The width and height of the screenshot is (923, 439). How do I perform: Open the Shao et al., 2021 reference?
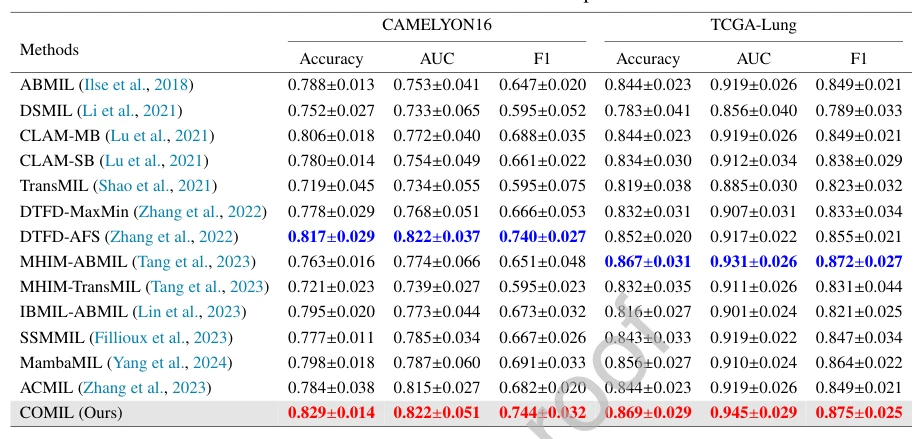point(155,186)
